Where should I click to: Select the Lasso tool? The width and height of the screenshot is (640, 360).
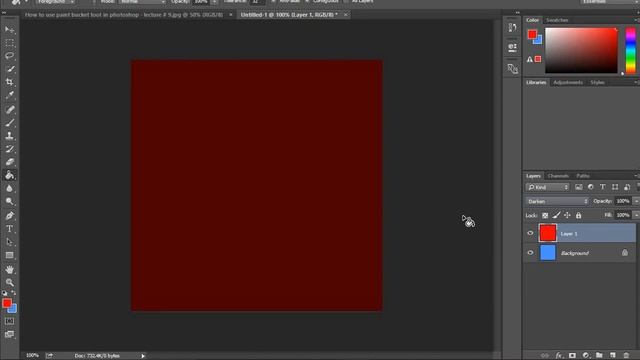coord(9,56)
